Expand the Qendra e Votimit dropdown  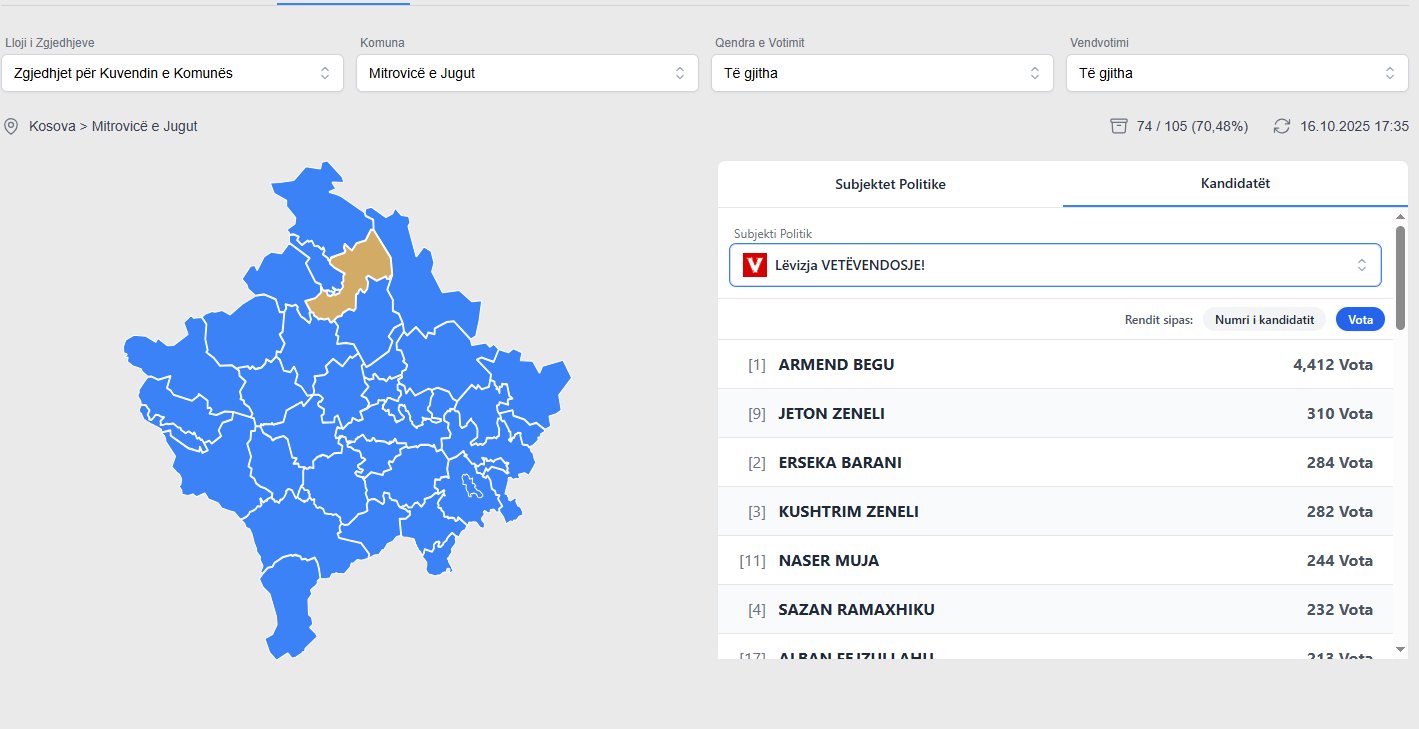click(x=882, y=73)
